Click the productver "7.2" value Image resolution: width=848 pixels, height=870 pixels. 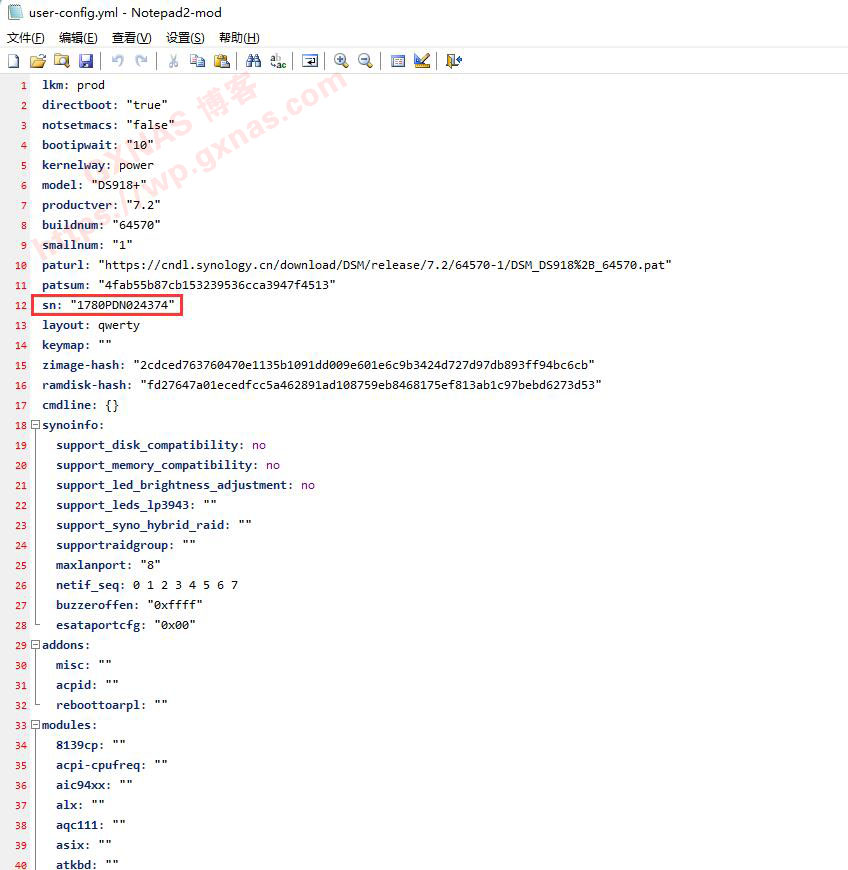144,205
